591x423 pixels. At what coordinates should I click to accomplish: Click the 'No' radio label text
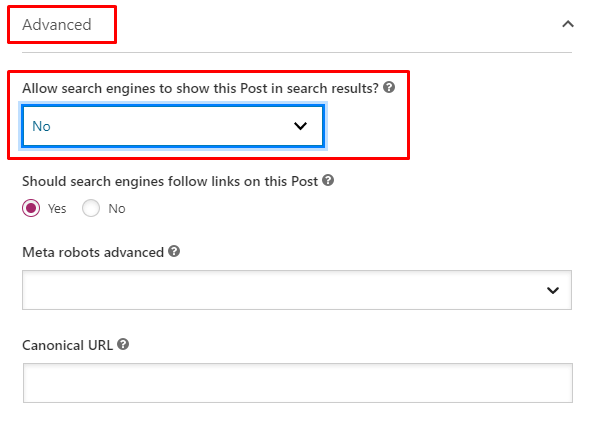[x=117, y=208]
